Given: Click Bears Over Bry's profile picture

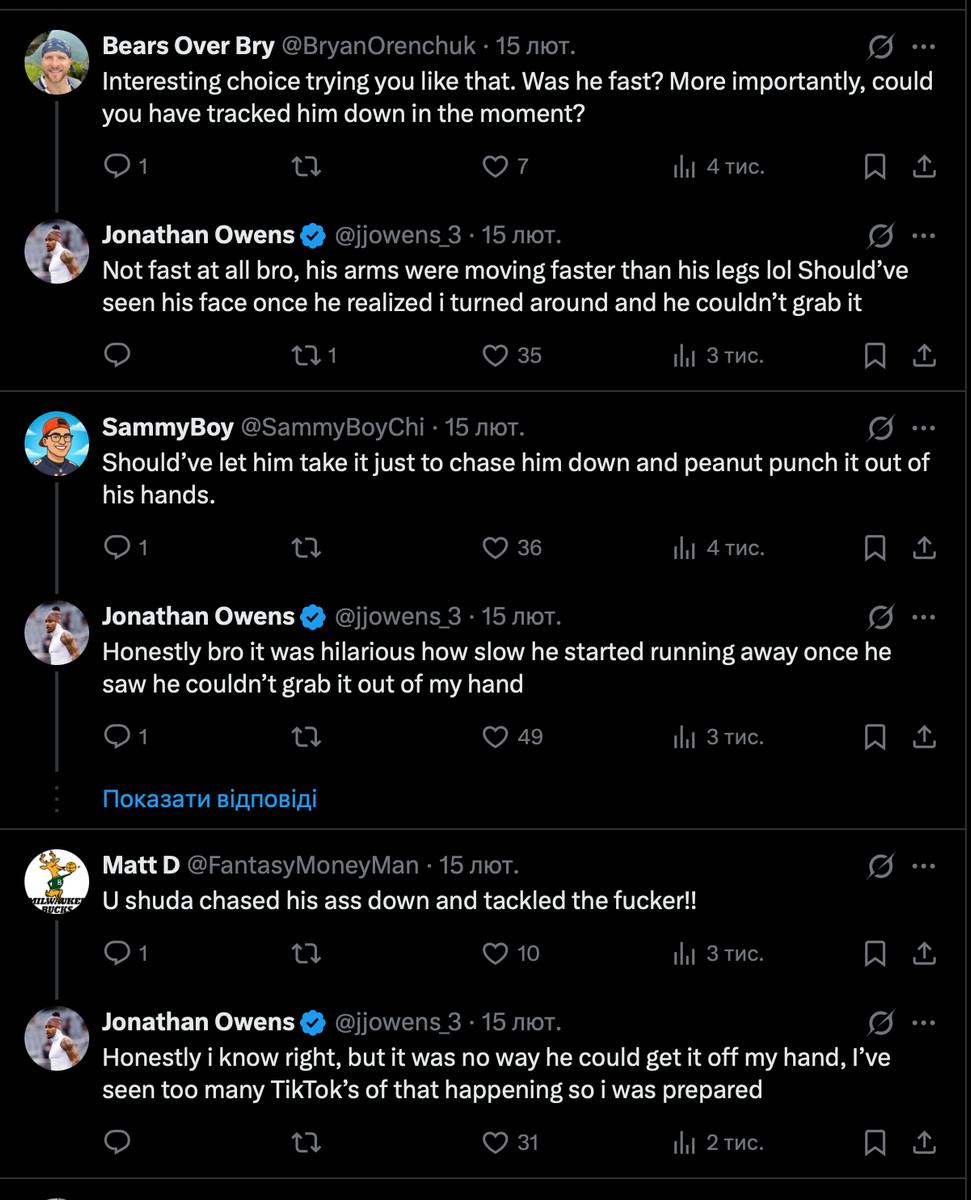Looking at the screenshot, I should [56, 62].
